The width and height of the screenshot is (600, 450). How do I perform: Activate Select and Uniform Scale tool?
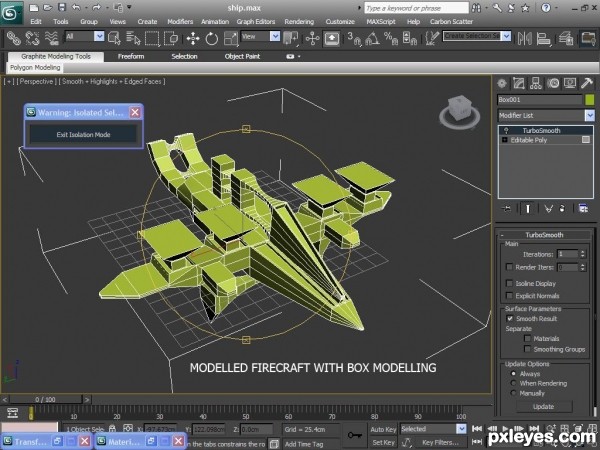coord(230,38)
